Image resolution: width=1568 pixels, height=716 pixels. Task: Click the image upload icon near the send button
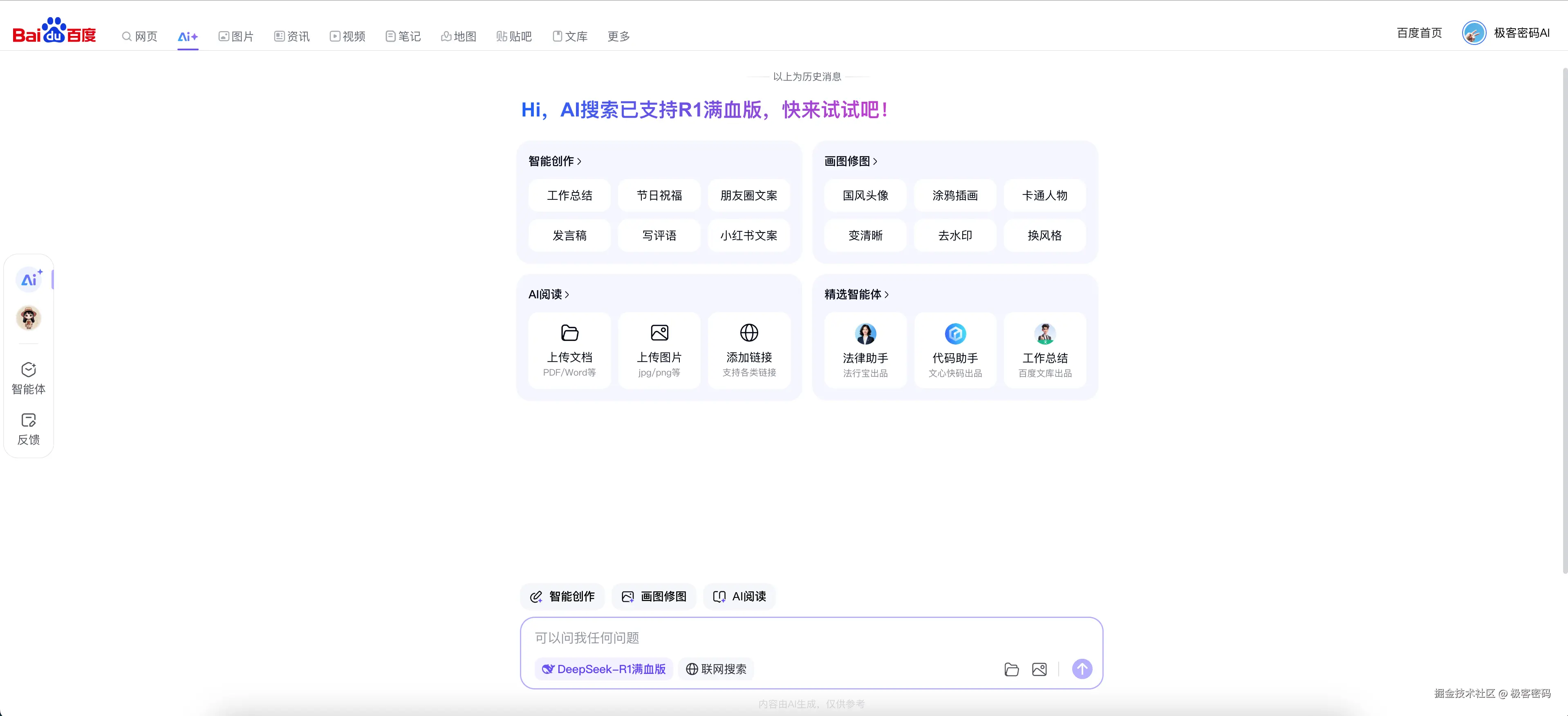coord(1039,669)
